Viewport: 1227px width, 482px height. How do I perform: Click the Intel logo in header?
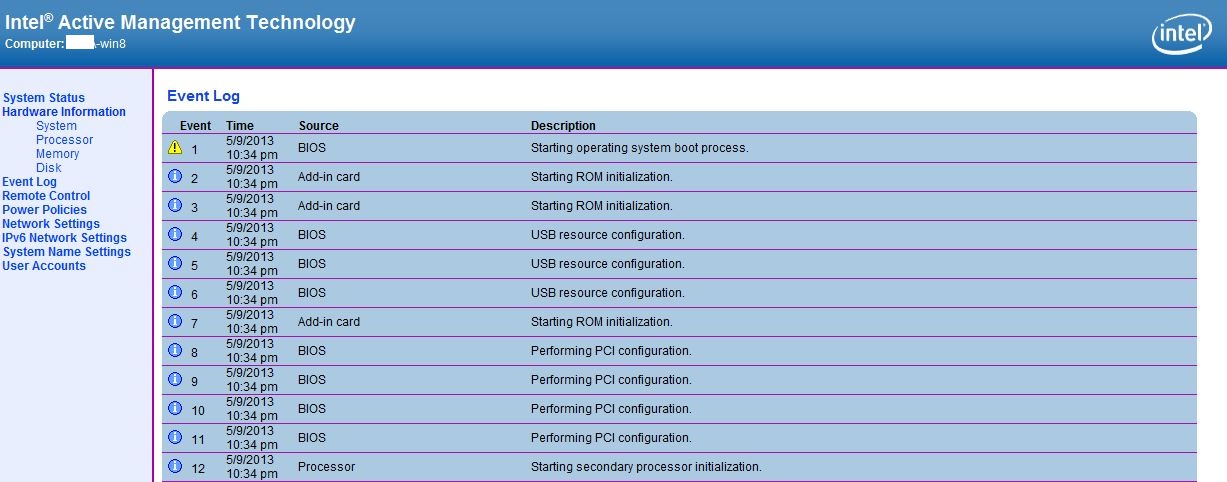(x=1182, y=35)
